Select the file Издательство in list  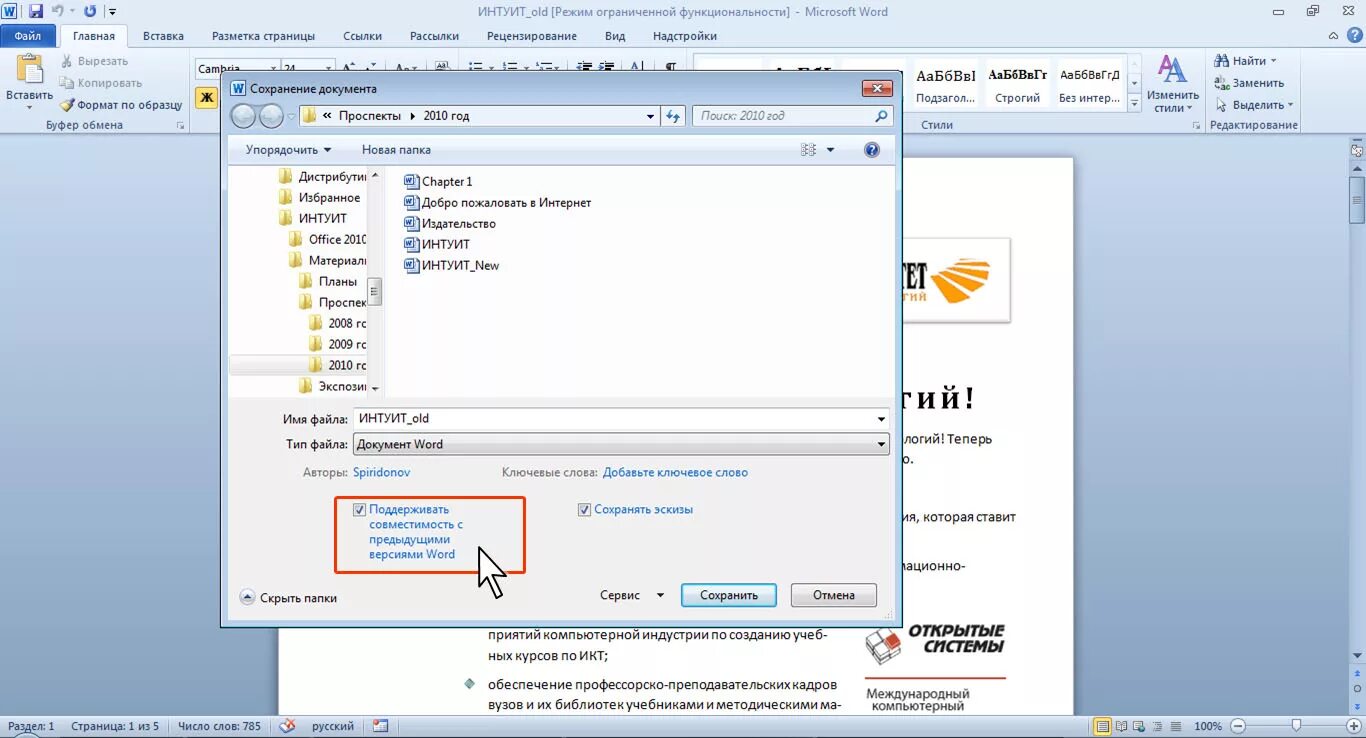point(449,223)
